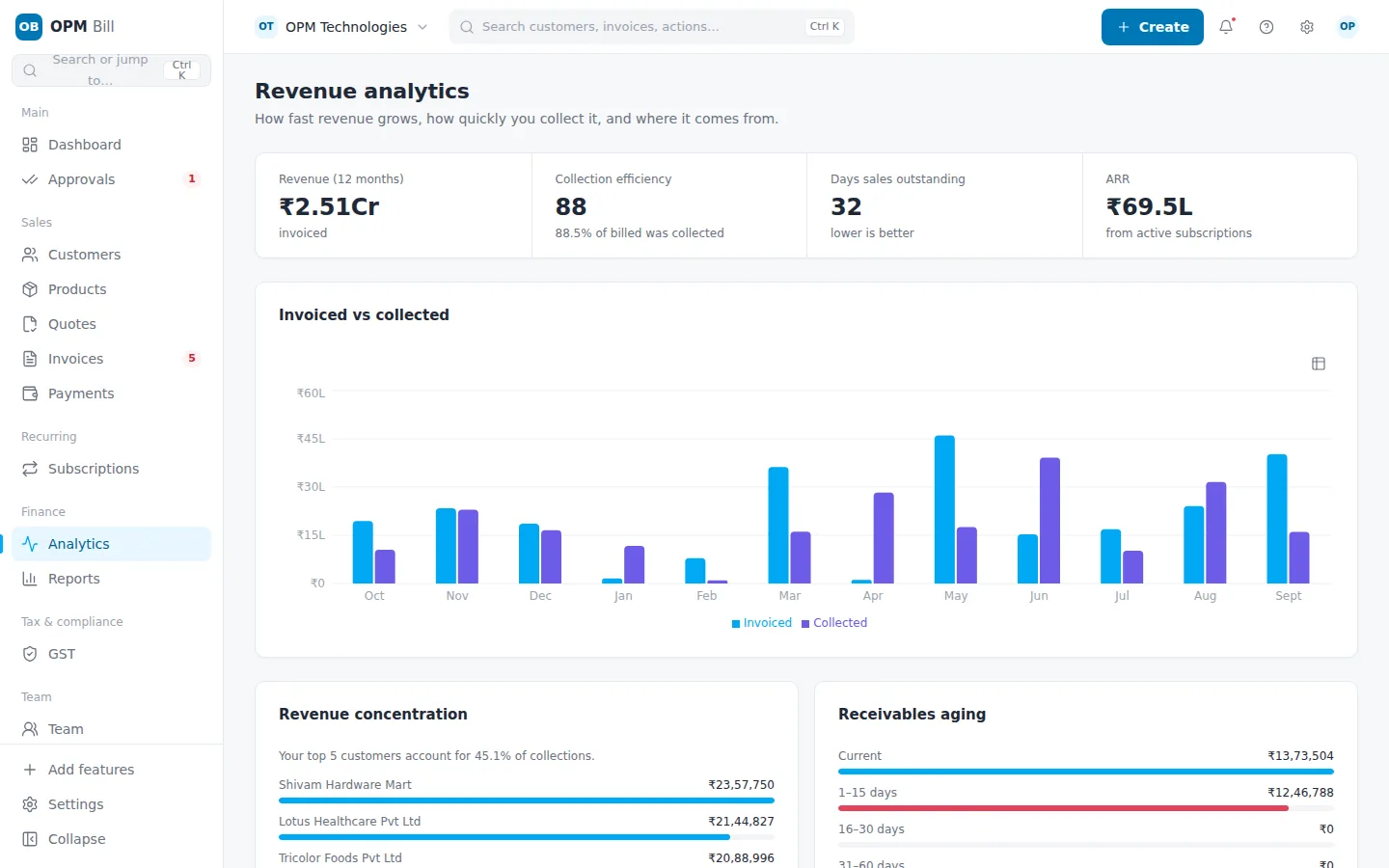Viewport: 1389px width, 868px height.
Task: Open the Approvals page
Action: (x=111, y=179)
